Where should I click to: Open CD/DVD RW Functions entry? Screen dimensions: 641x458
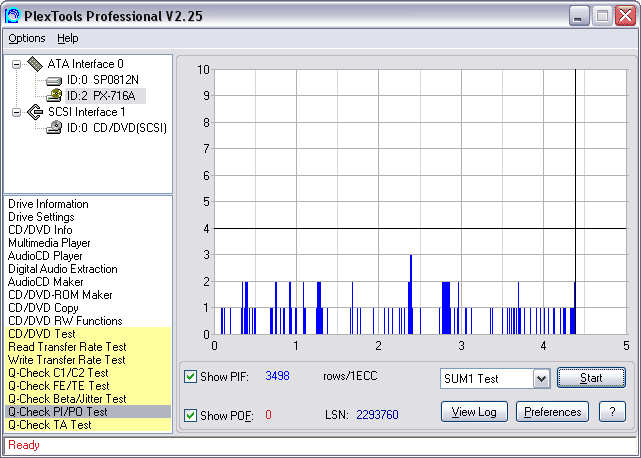(x=65, y=321)
